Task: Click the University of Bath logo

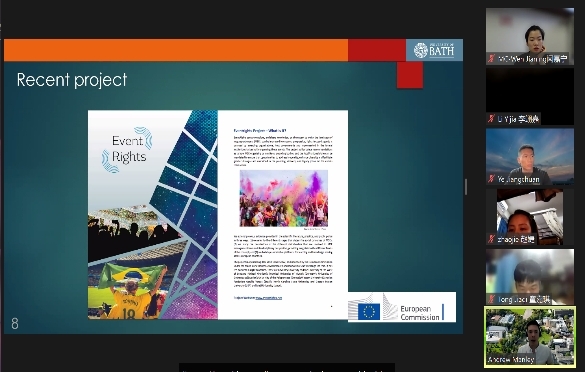Action: tap(434, 50)
